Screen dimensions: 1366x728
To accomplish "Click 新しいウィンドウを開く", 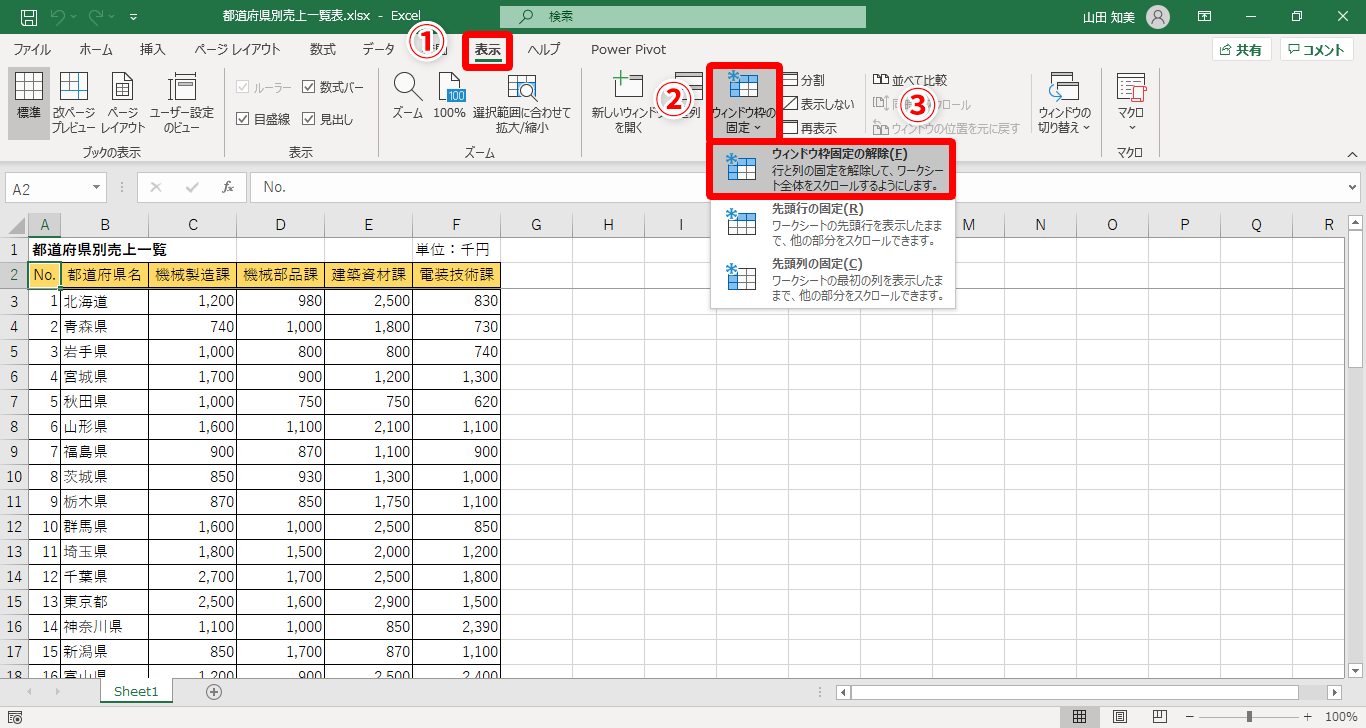I will 628,103.
